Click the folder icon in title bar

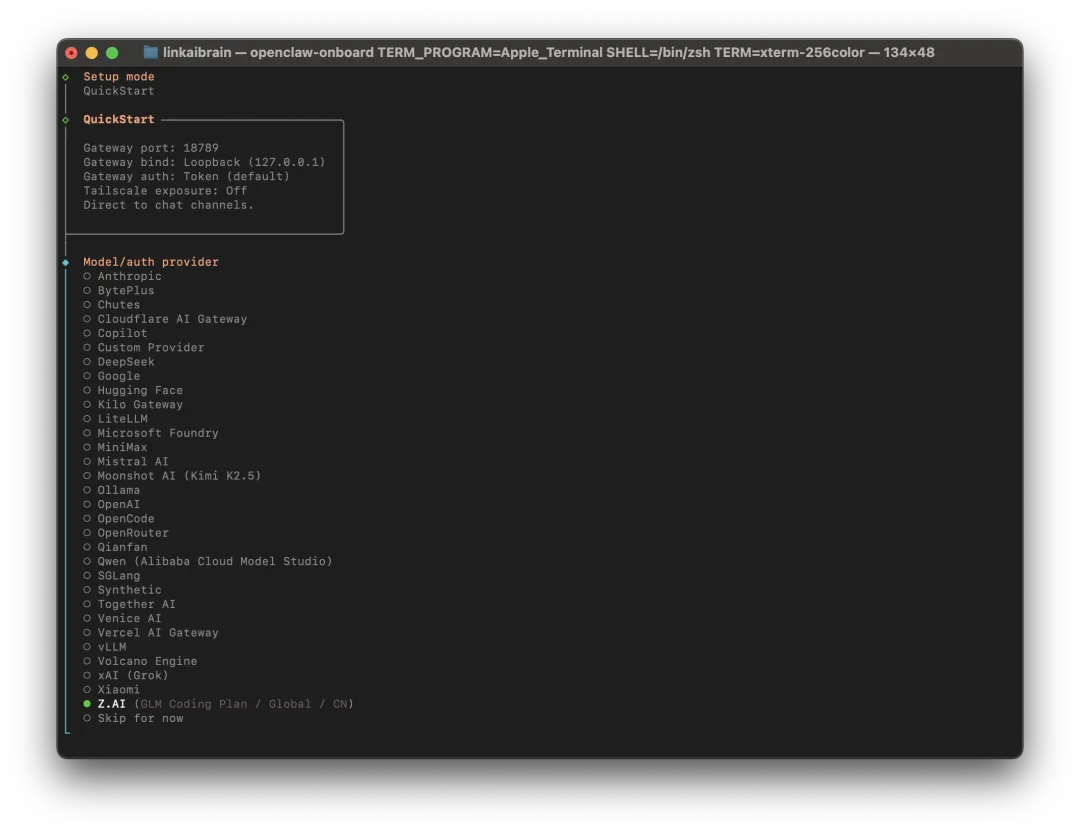point(151,52)
